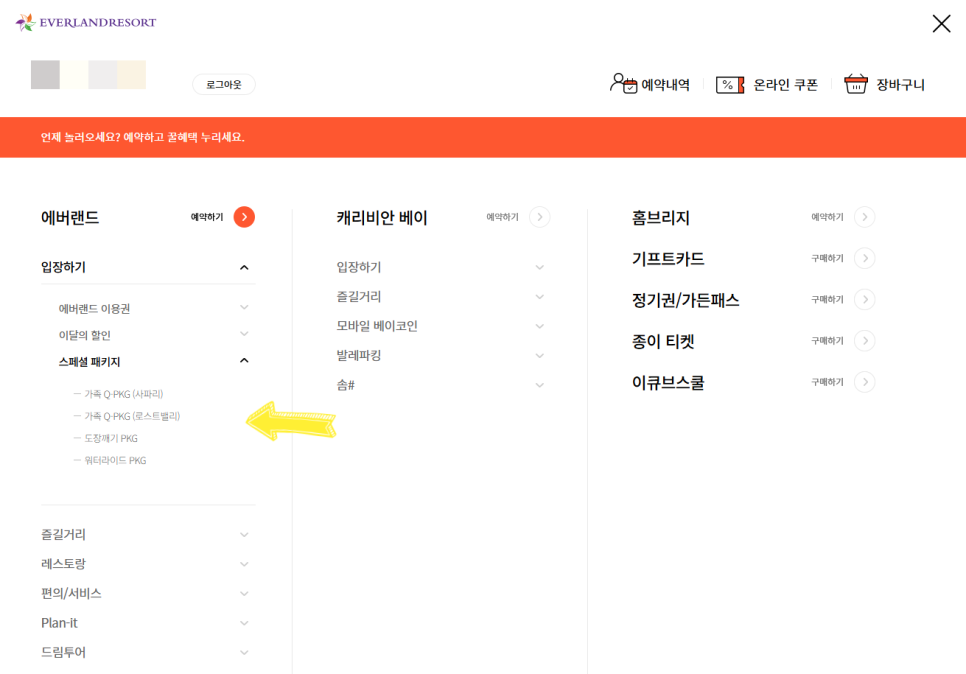Click arrow circle beside 기프트카드 구매하기

point(865,258)
